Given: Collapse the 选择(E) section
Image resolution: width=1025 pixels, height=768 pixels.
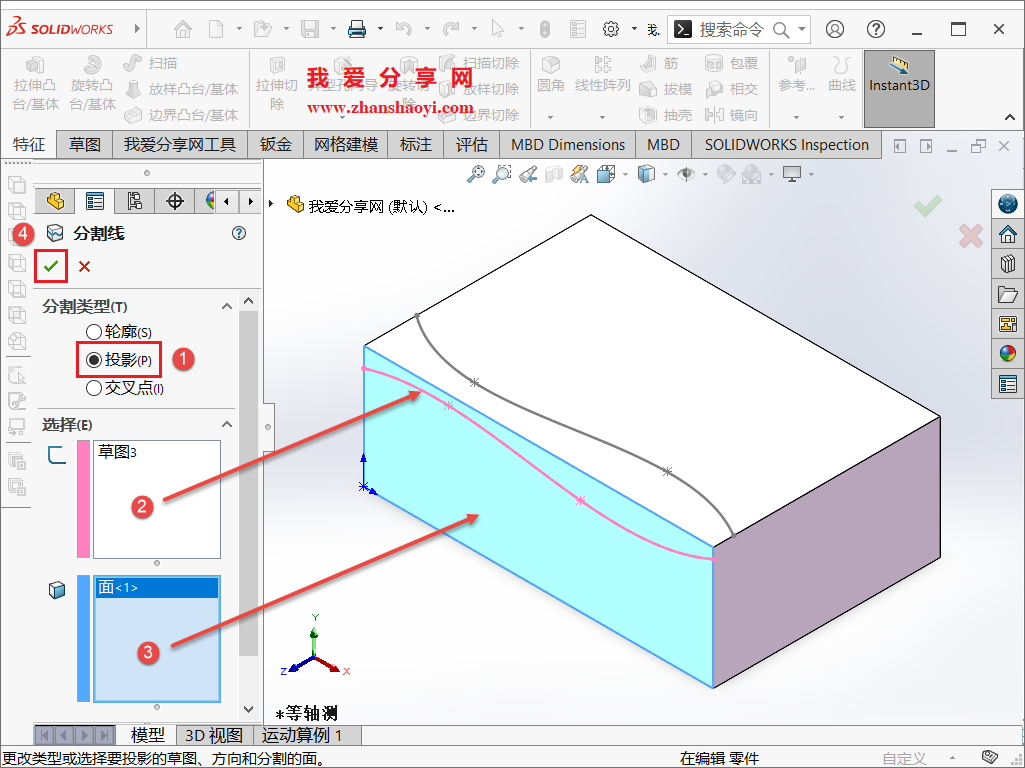Looking at the screenshot, I should (x=227, y=424).
